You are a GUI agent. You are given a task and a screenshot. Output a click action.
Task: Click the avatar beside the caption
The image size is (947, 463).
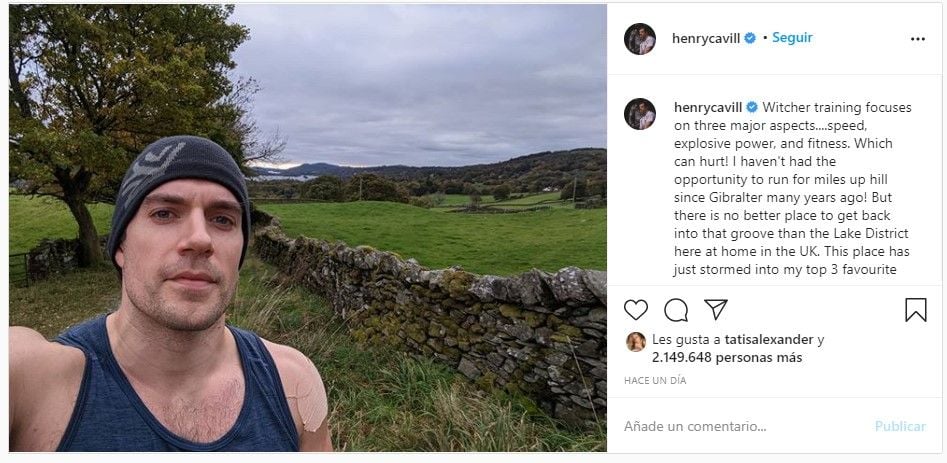pyautogui.click(x=640, y=114)
